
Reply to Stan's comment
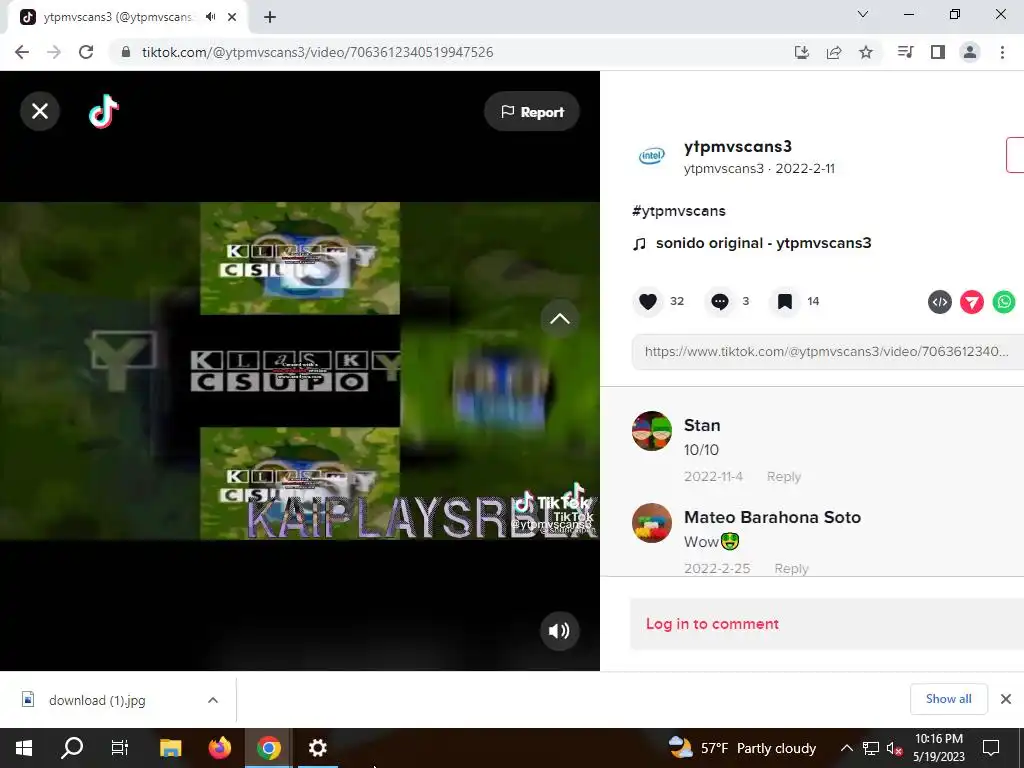point(784,477)
